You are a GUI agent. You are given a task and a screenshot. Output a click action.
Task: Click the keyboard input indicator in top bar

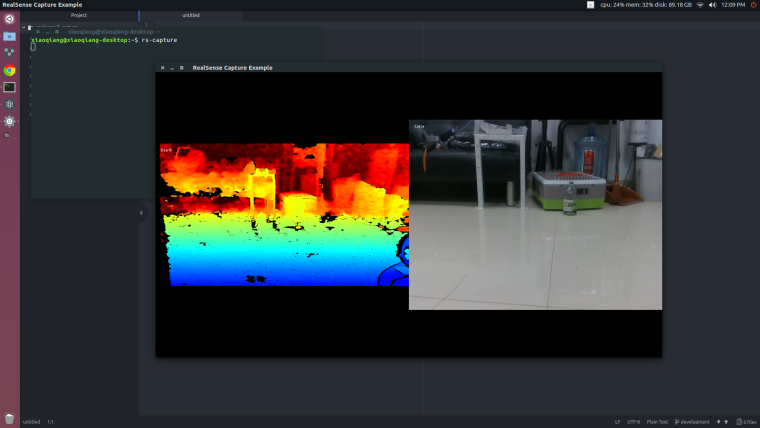coord(590,5)
